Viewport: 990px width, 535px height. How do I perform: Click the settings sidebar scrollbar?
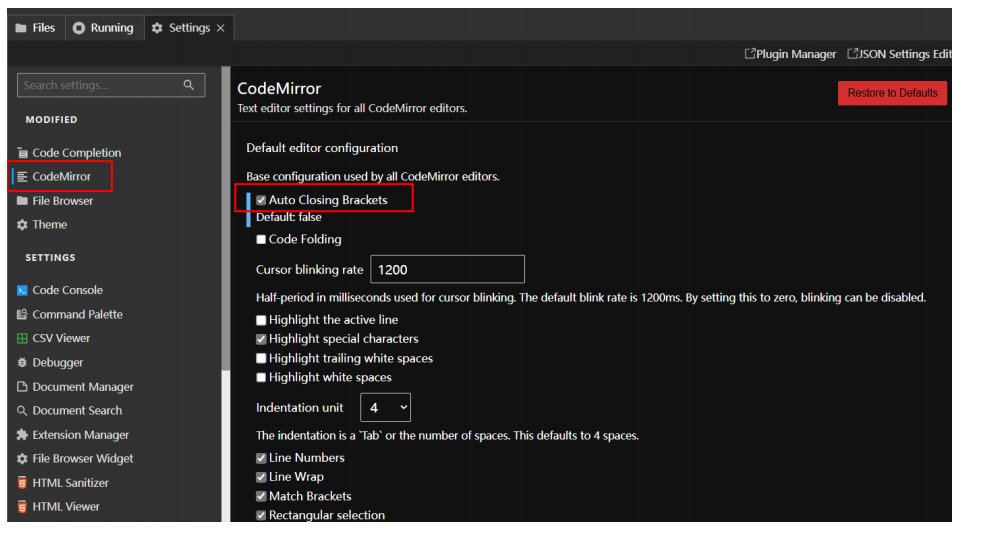225,219
